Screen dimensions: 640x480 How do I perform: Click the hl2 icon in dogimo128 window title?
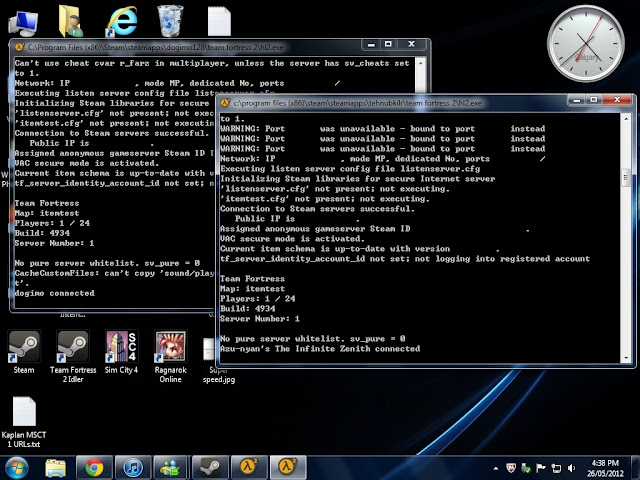19,47
